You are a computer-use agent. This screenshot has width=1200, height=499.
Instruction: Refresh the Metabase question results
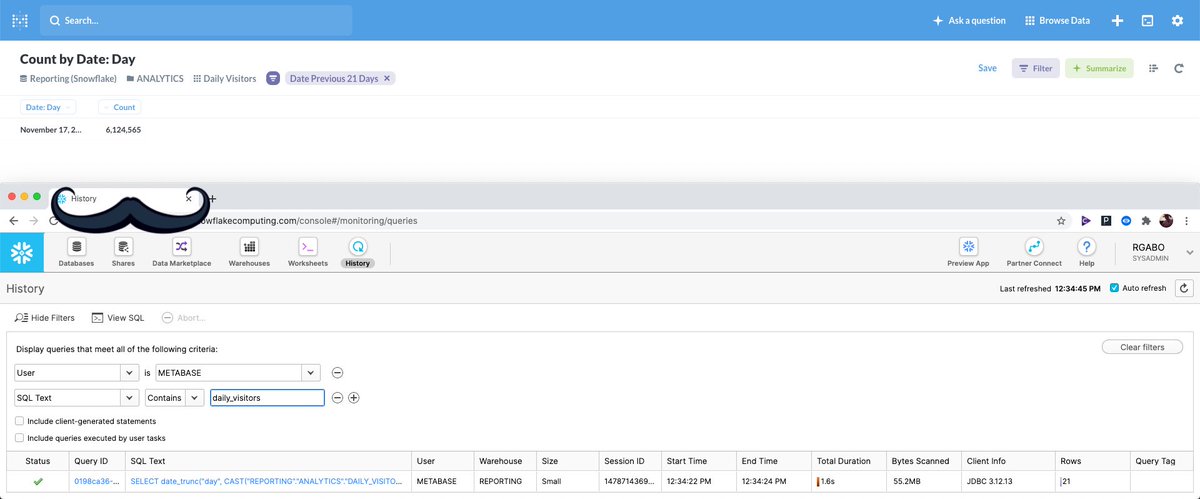[1178, 68]
